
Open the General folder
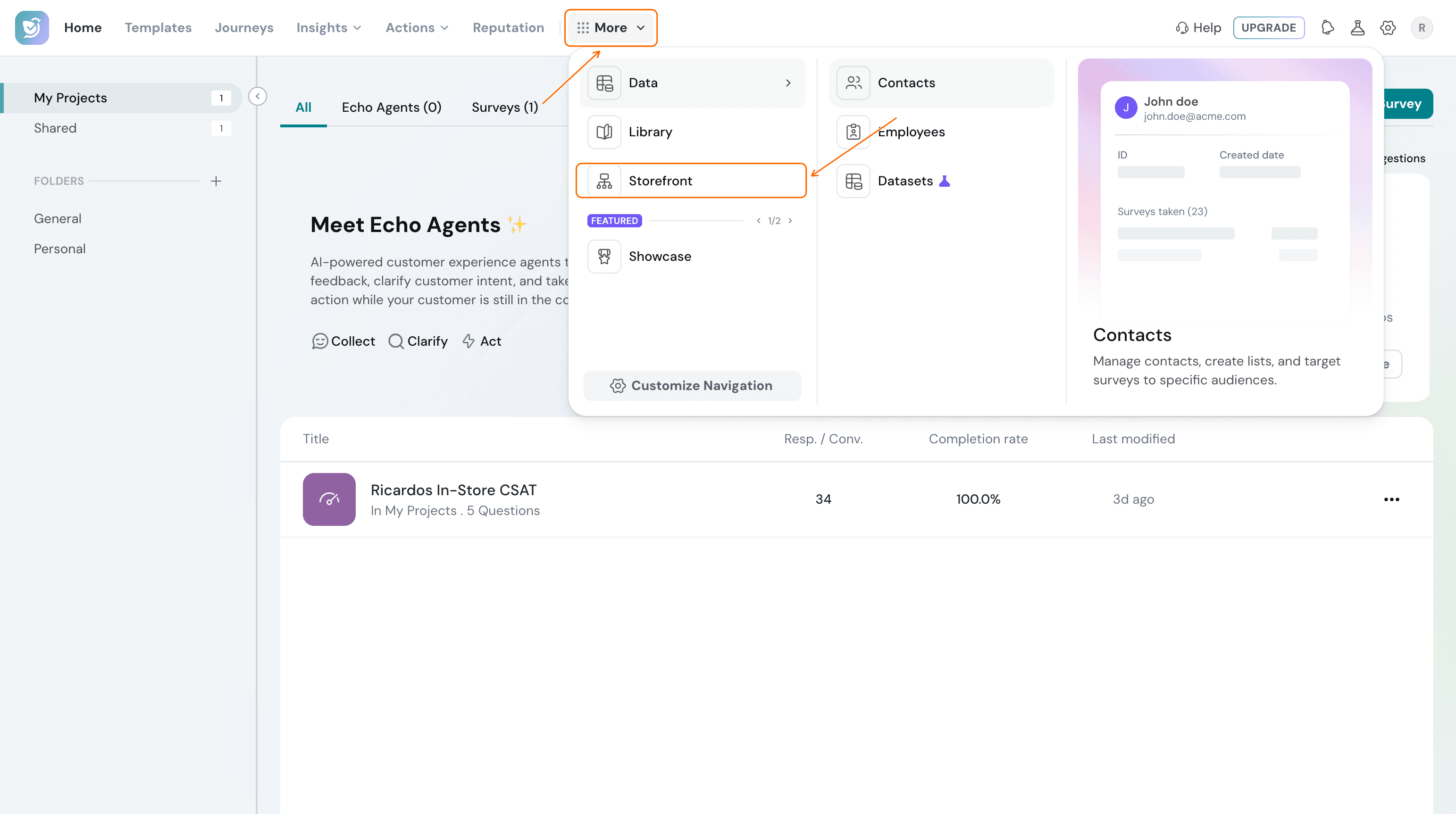click(58, 219)
